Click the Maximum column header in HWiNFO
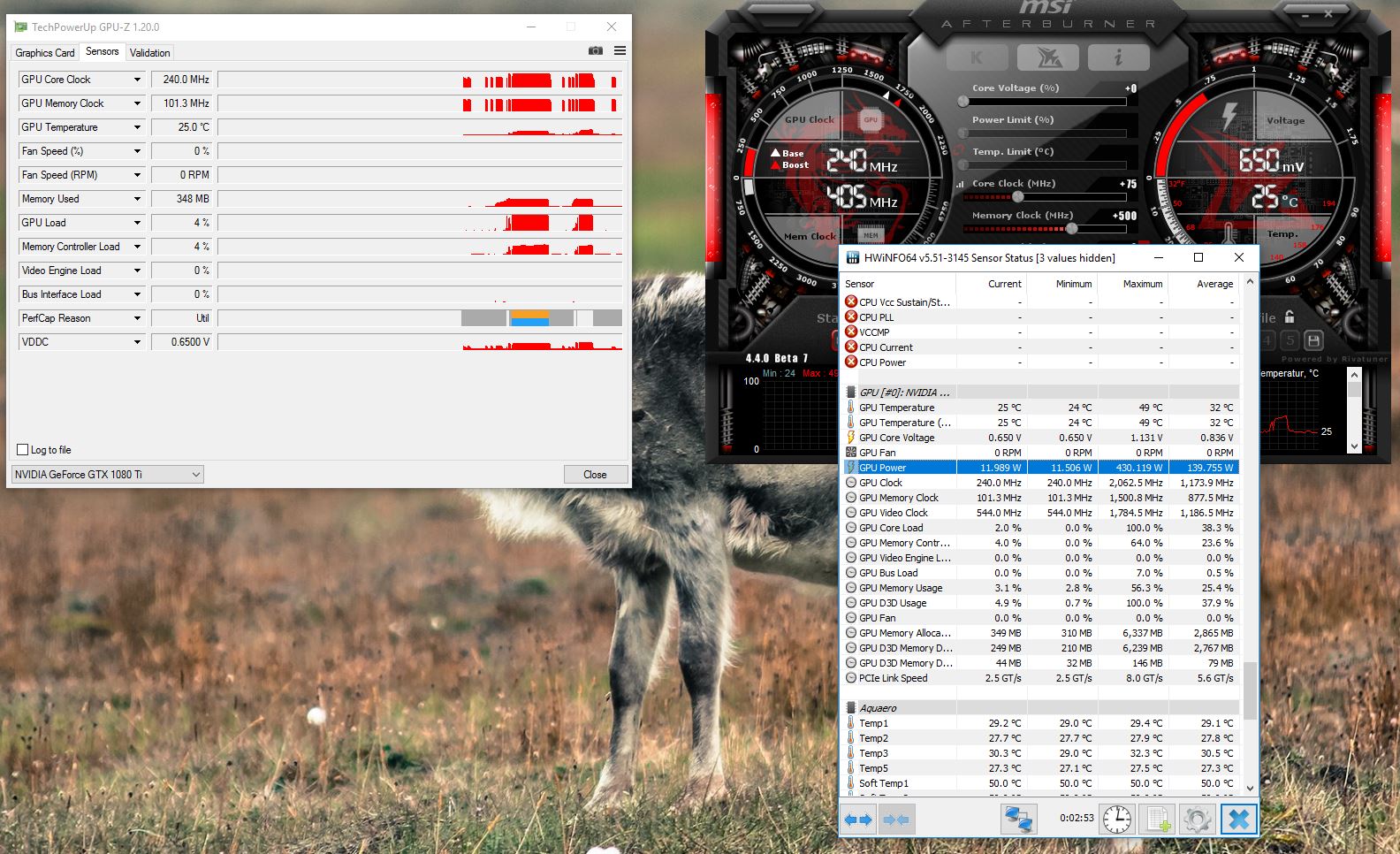This screenshot has width=1400, height=854. click(1133, 284)
